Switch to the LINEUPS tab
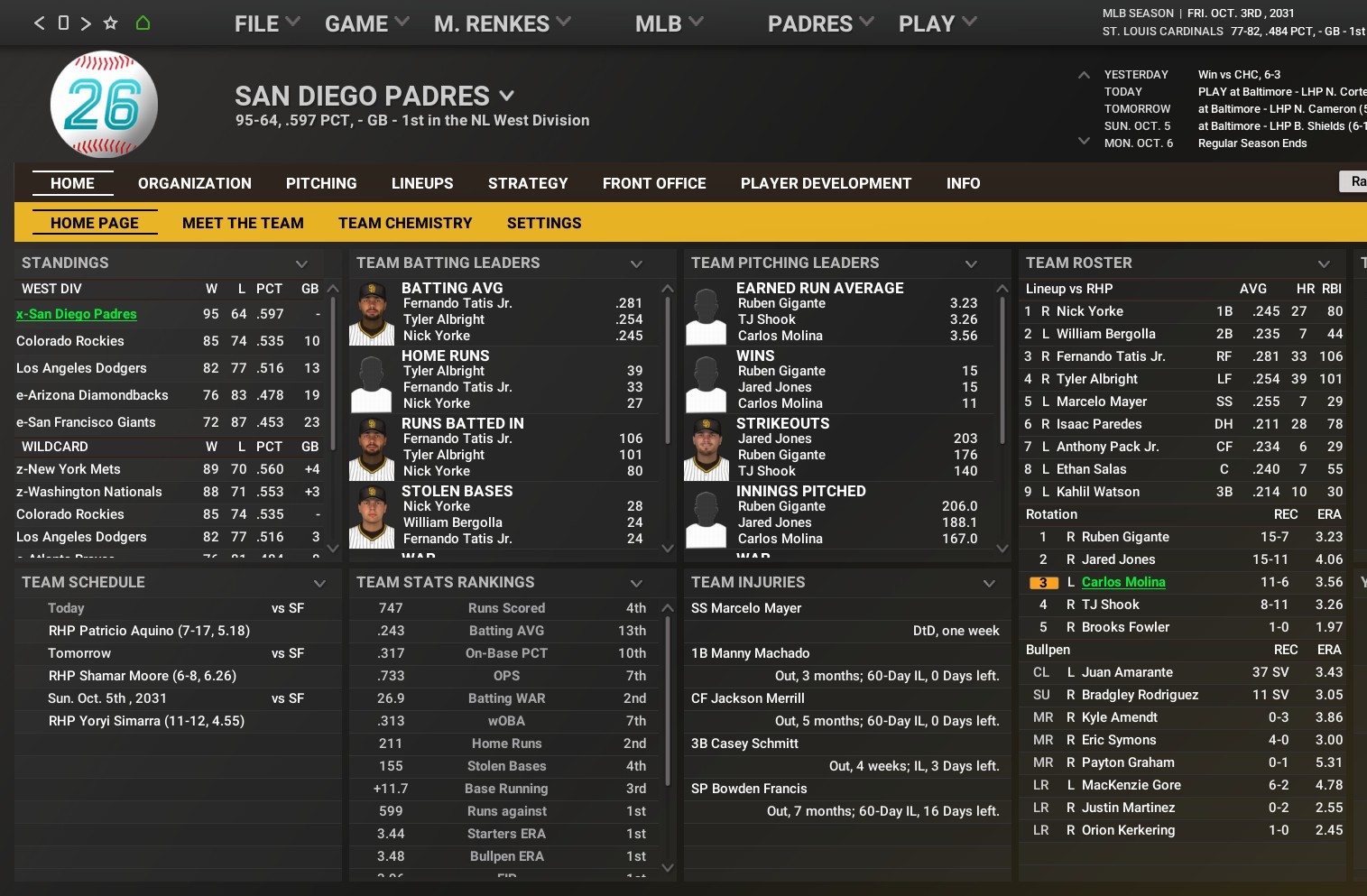Viewport: 1367px width, 896px height. click(x=422, y=183)
